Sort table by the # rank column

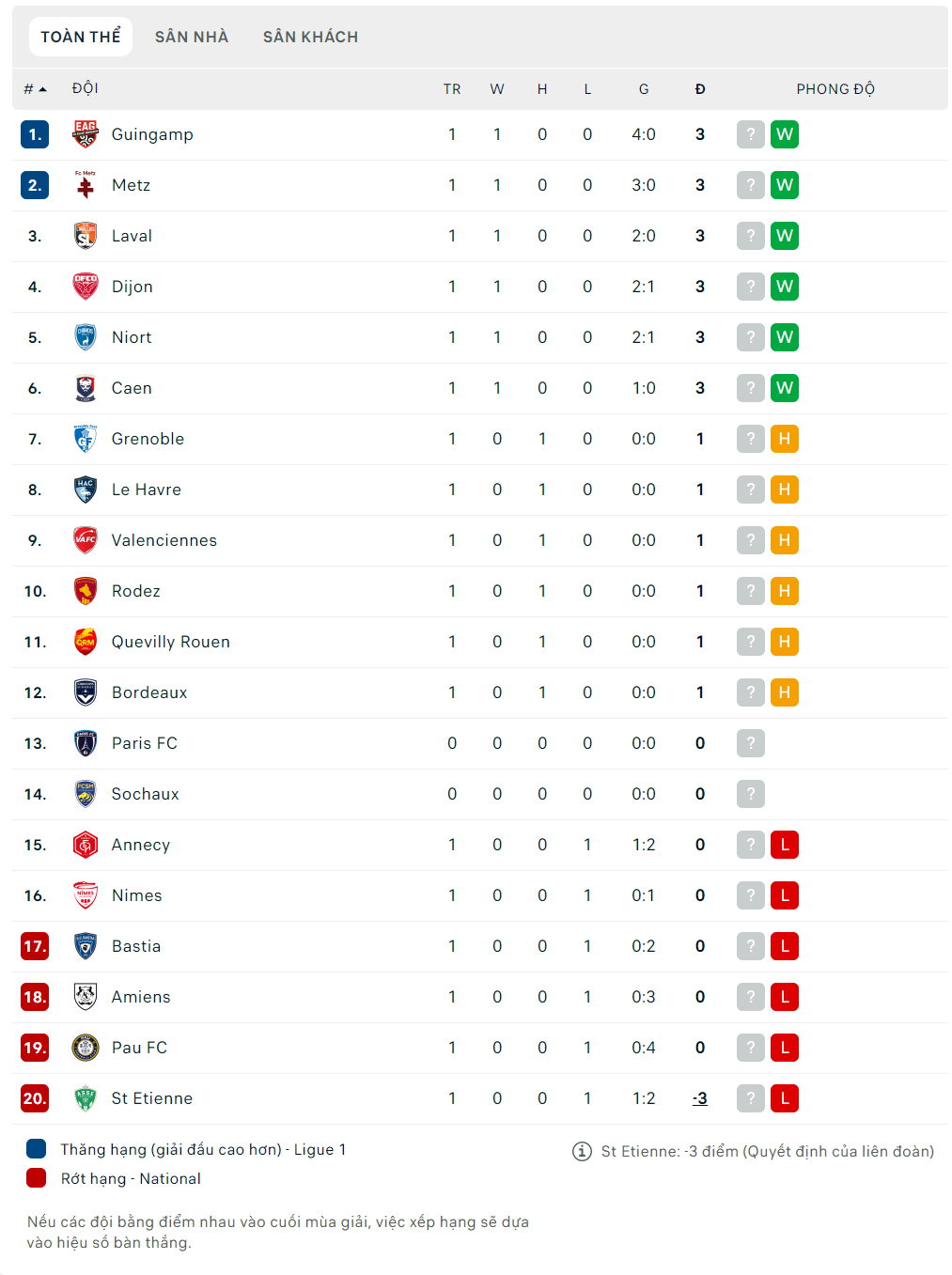point(35,89)
